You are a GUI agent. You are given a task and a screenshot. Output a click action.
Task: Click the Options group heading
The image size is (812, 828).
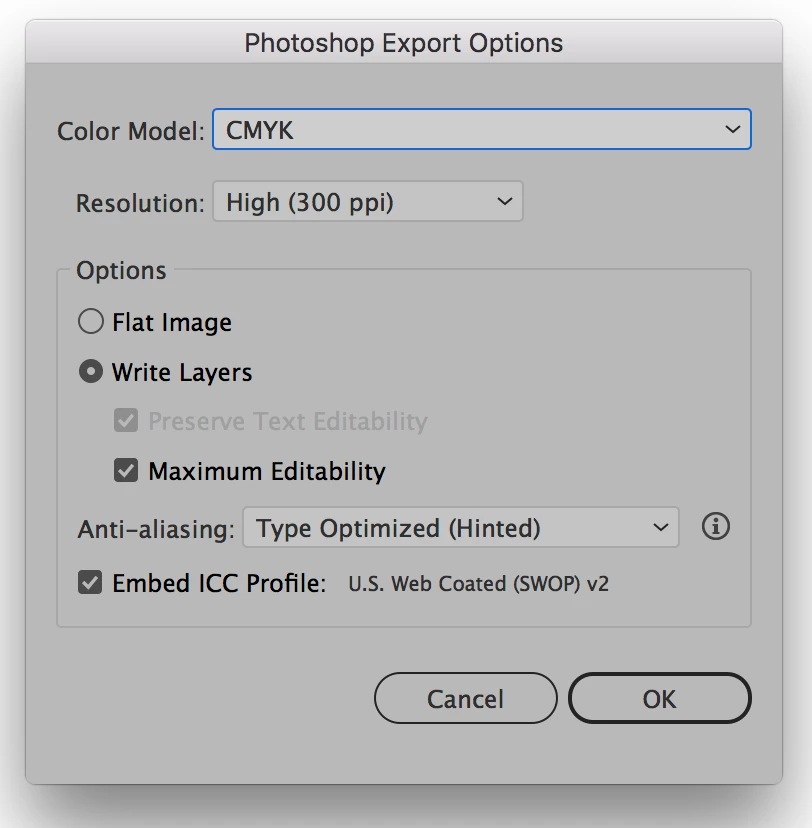pyautogui.click(x=121, y=271)
